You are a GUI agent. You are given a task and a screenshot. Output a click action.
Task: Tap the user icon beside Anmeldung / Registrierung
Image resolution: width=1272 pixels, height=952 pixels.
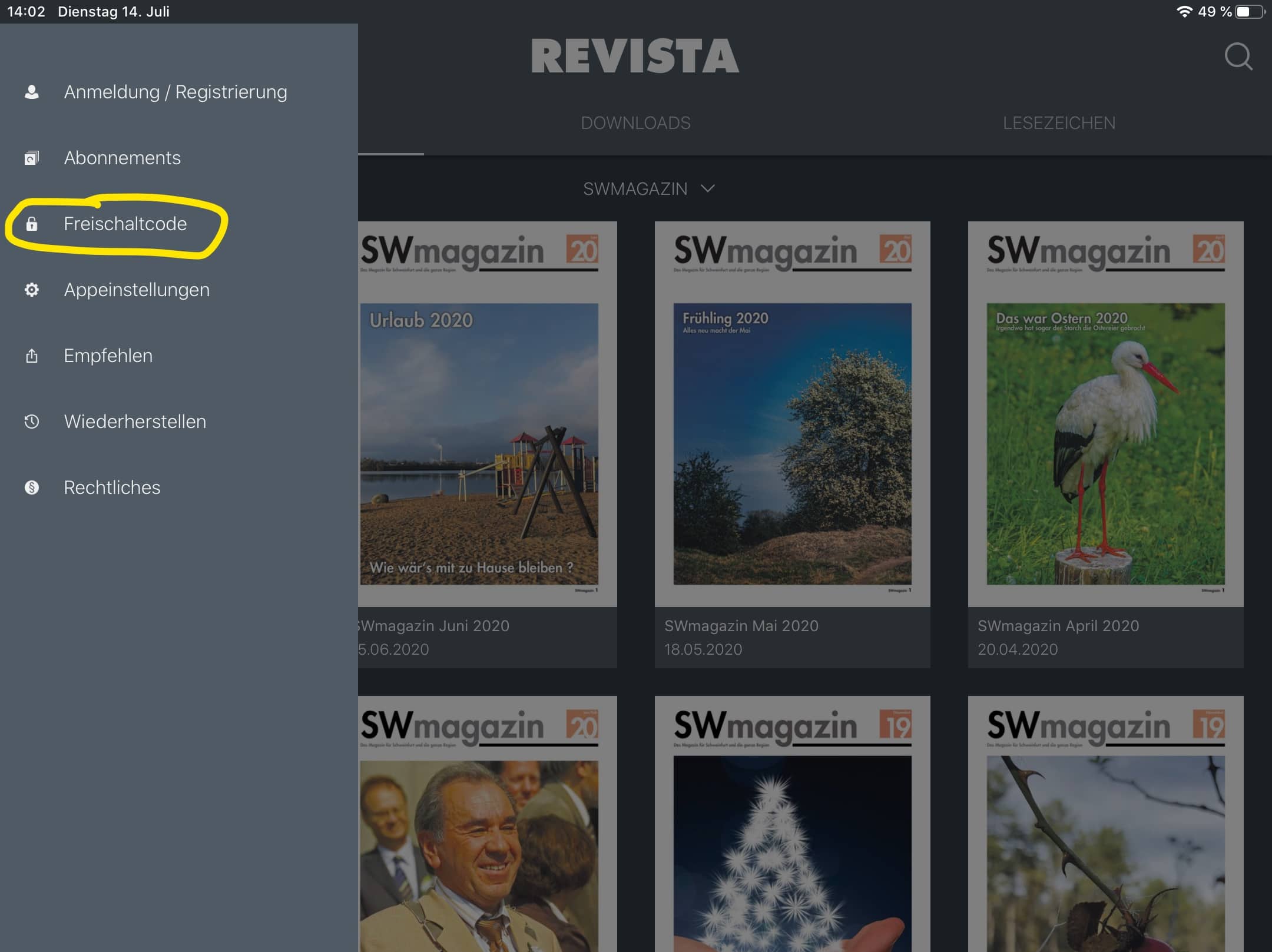(32, 92)
